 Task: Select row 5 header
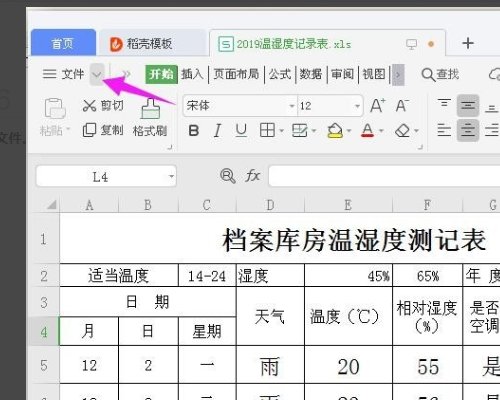click(x=45, y=365)
